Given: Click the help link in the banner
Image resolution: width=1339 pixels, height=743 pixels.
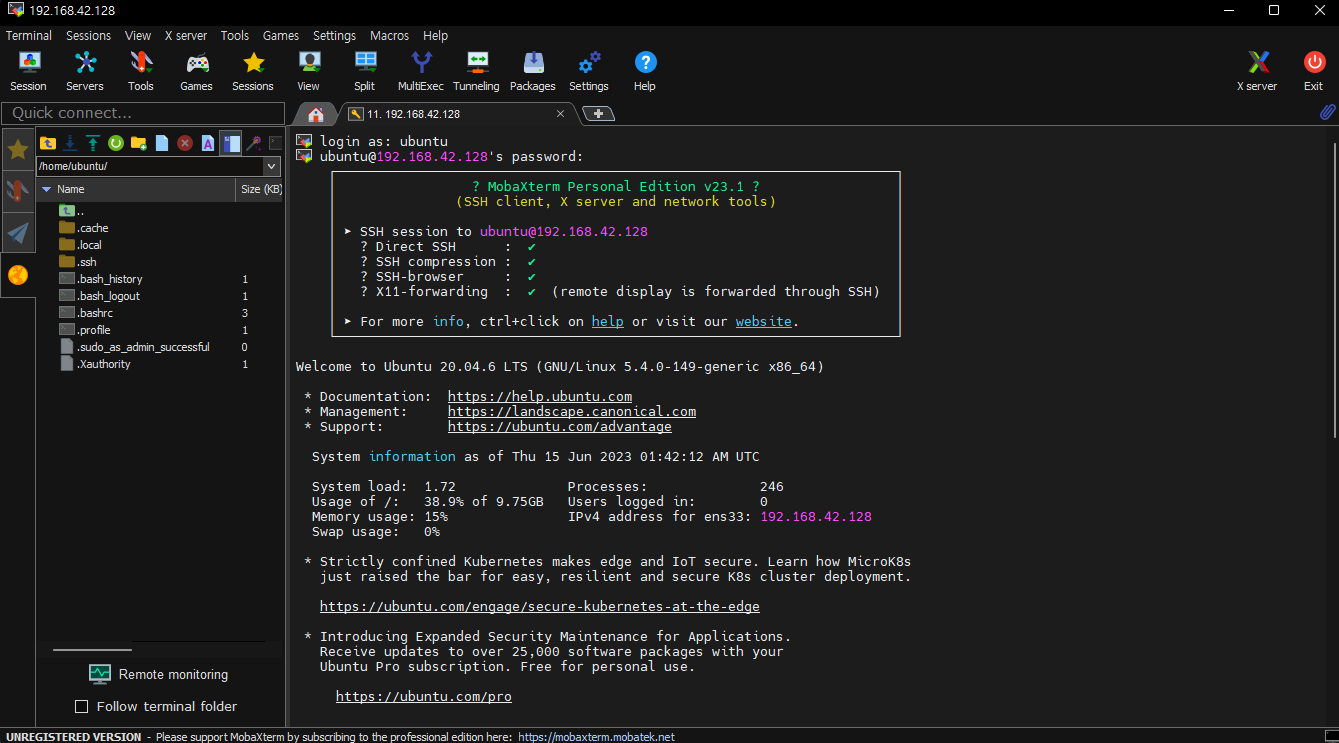Looking at the screenshot, I should 607,321.
